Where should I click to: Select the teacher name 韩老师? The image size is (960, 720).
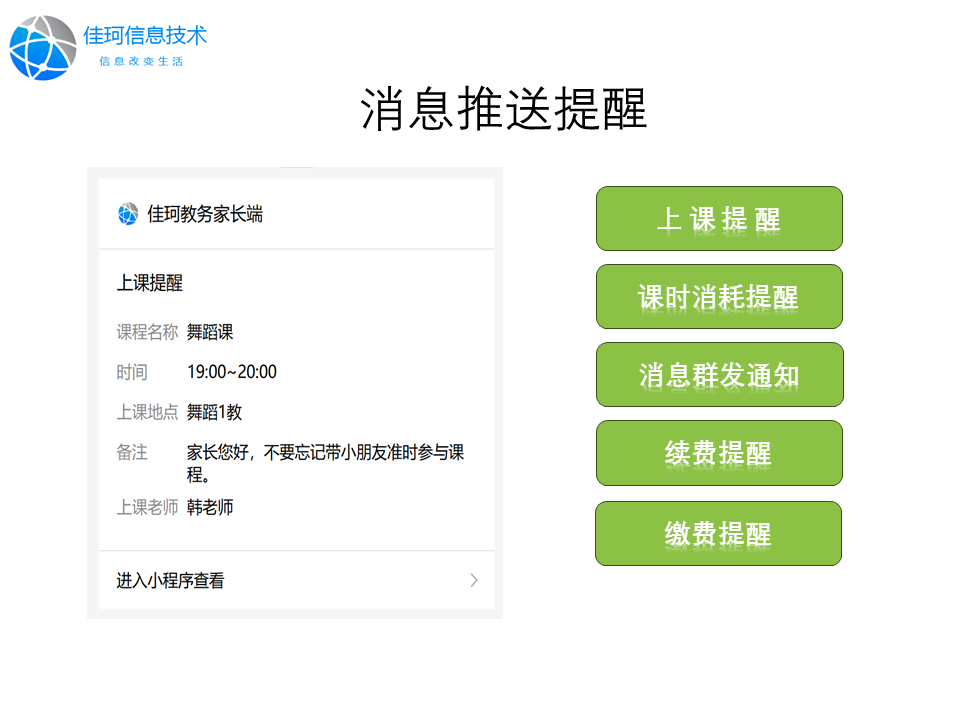click(x=210, y=508)
